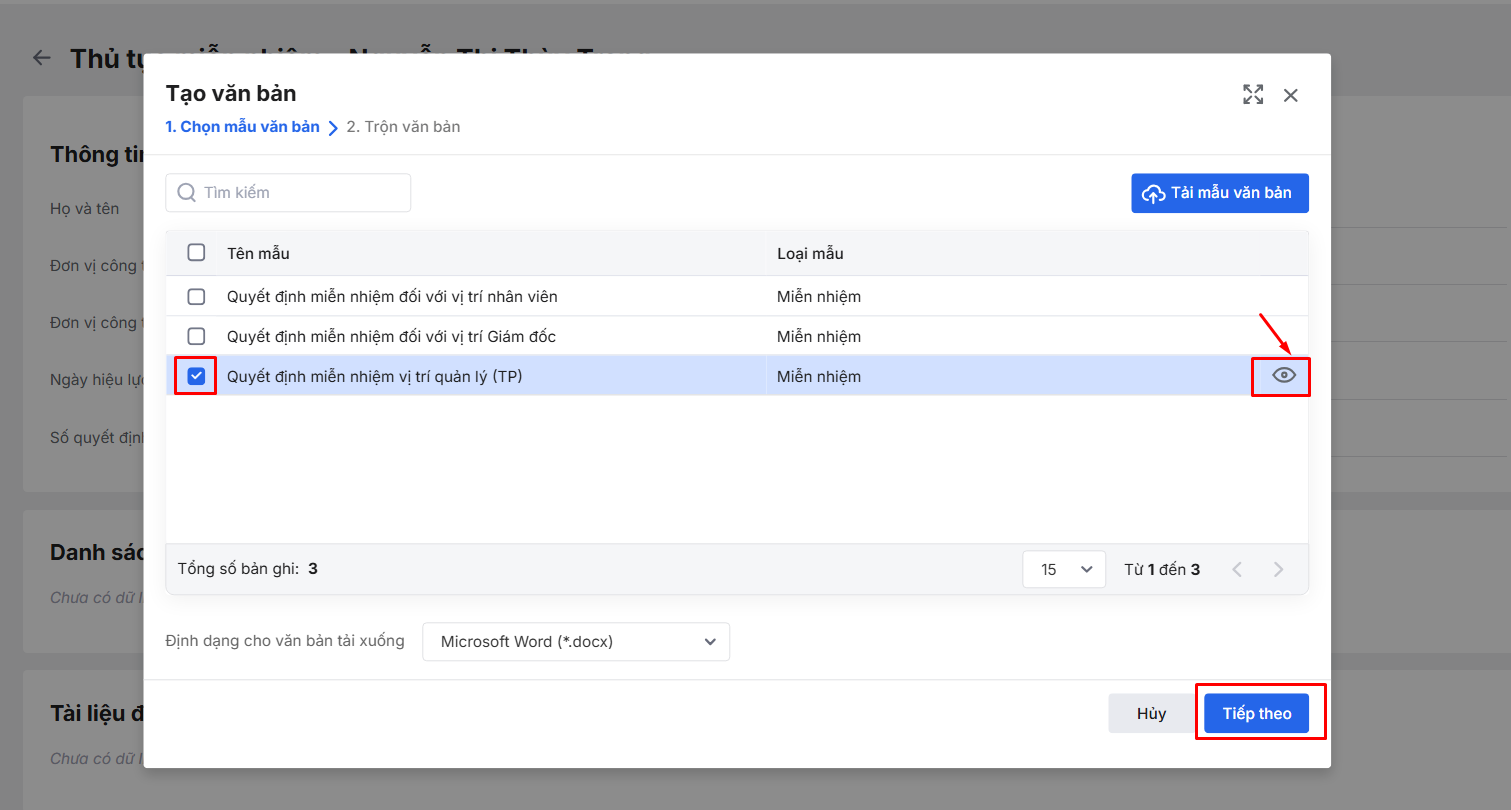The height and width of the screenshot is (810, 1511).
Task: Check template for vị trí Giám đốc
Action: (x=197, y=337)
